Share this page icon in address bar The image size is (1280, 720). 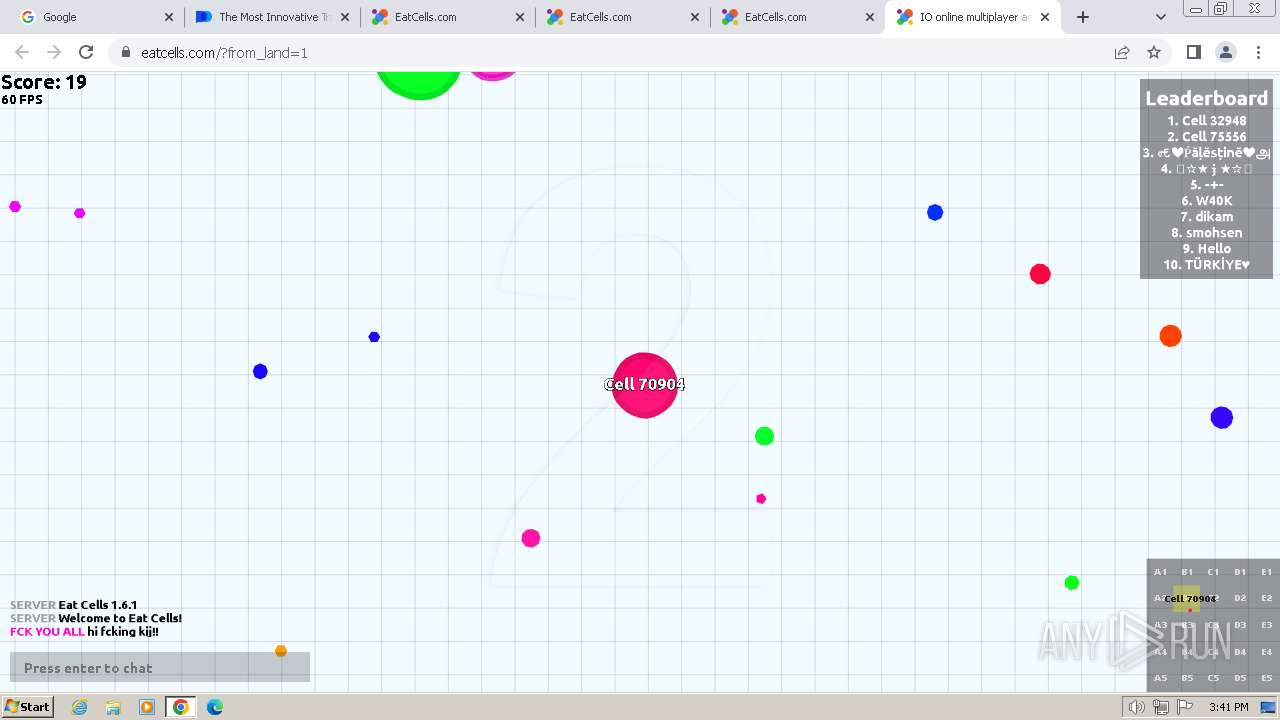[x=1122, y=52]
